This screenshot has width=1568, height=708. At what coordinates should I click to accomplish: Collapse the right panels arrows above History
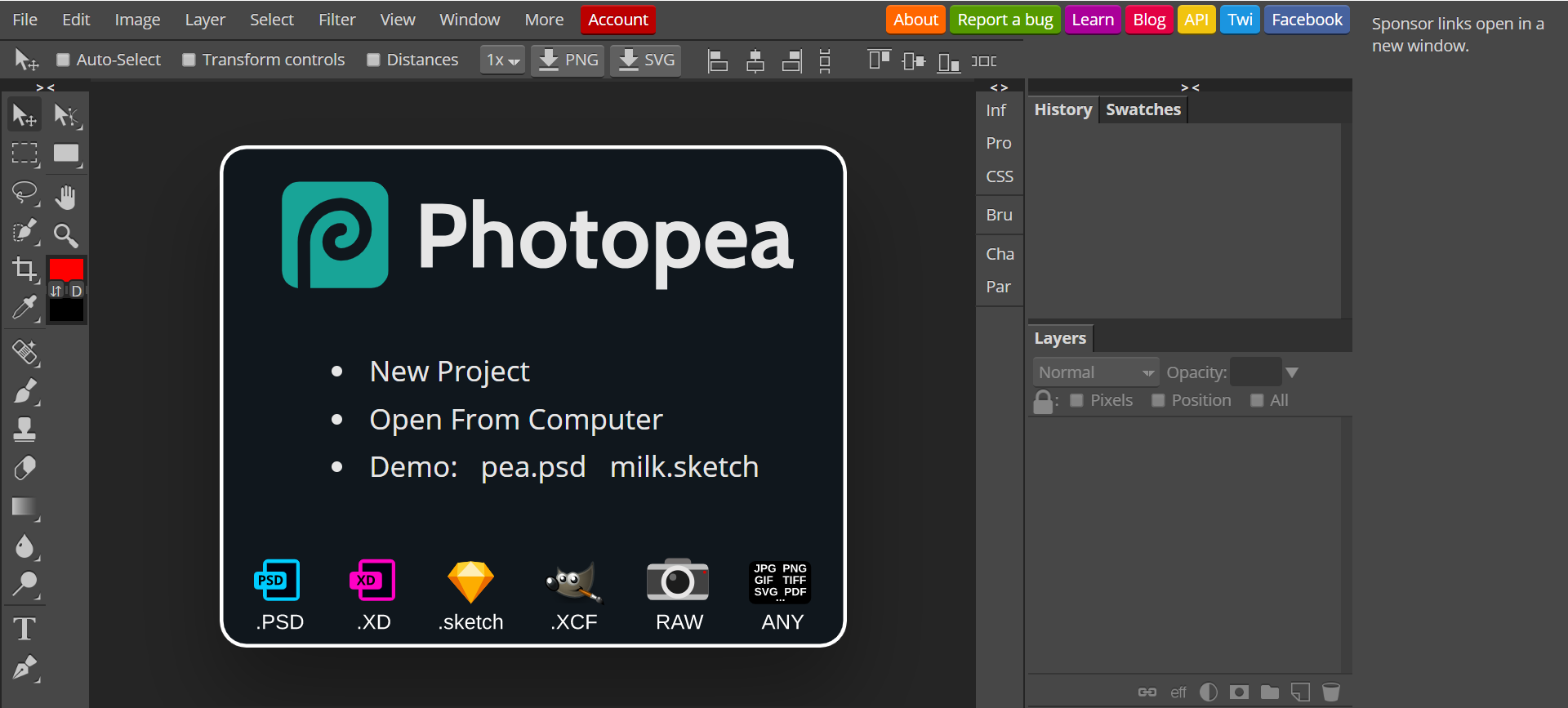point(1190,87)
